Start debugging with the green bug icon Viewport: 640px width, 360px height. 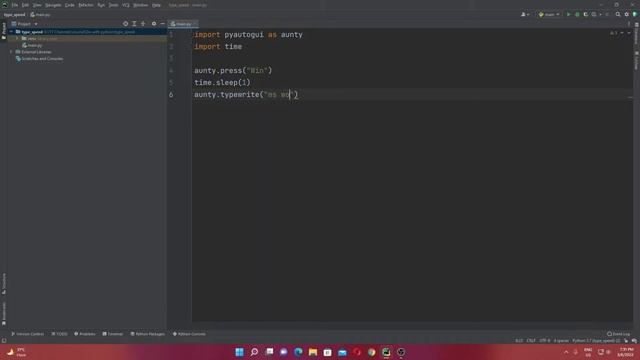coord(577,14)
